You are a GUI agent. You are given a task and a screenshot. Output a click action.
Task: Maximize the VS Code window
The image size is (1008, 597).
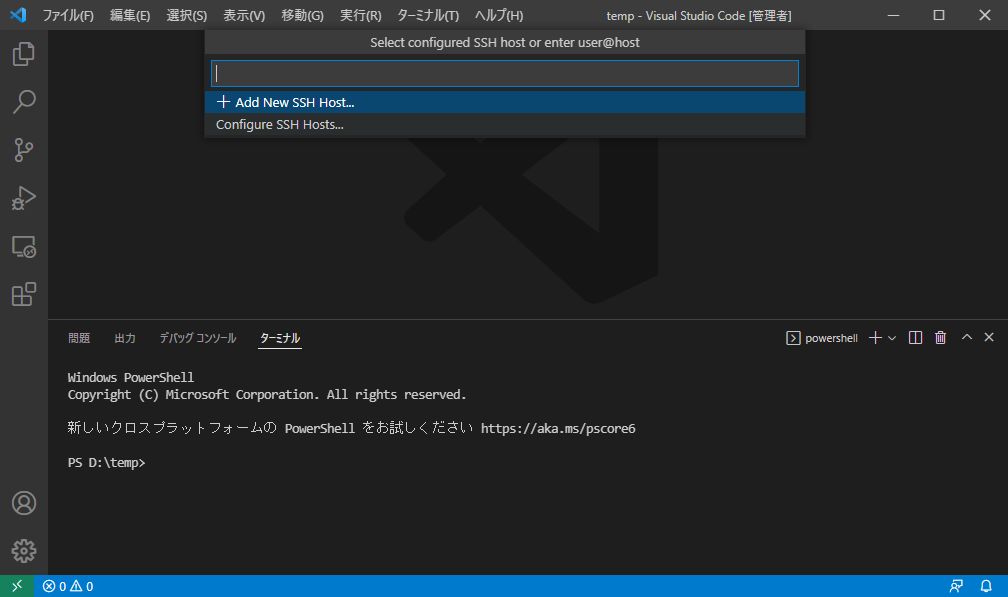click(x=939, y=15)
